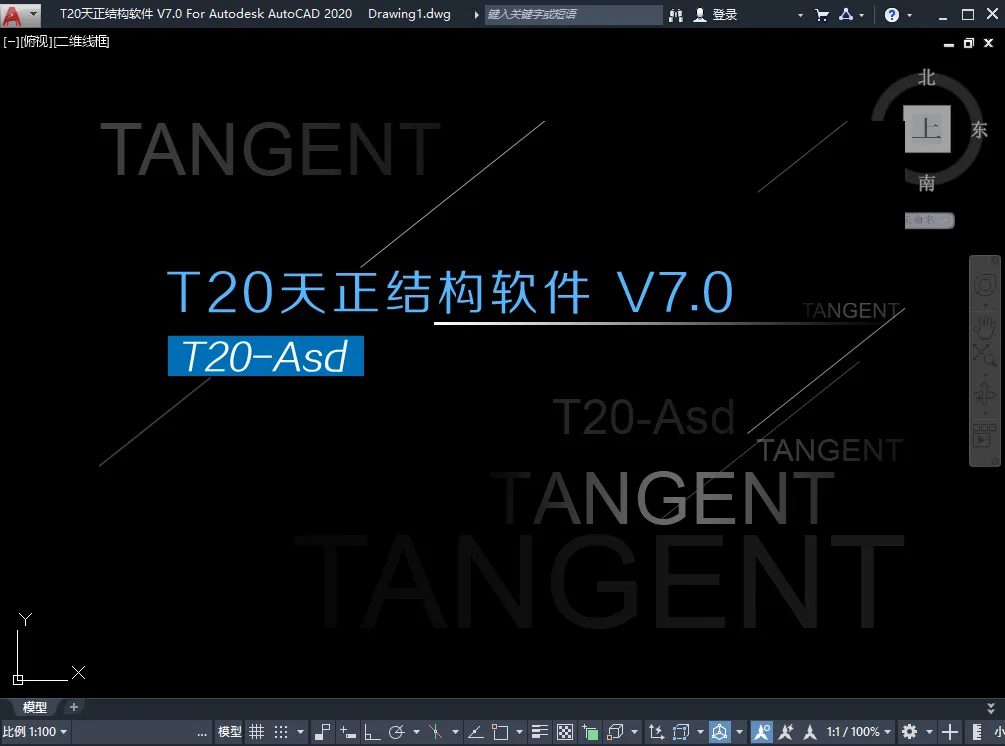Click annotation monitor plus icon
This screenshot has width=1005, height=746.
950,732
